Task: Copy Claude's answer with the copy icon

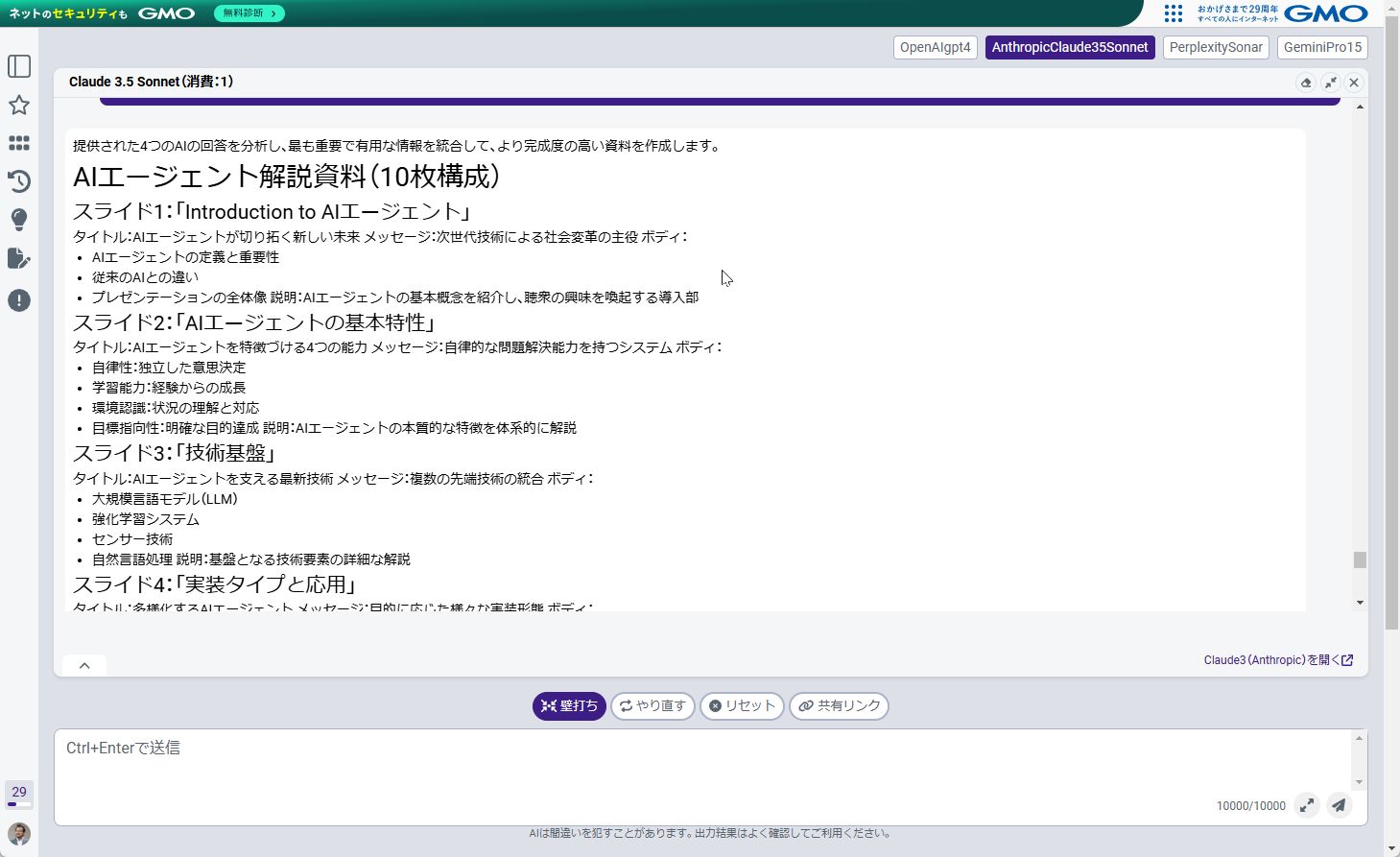Action: click(1306, 83)
